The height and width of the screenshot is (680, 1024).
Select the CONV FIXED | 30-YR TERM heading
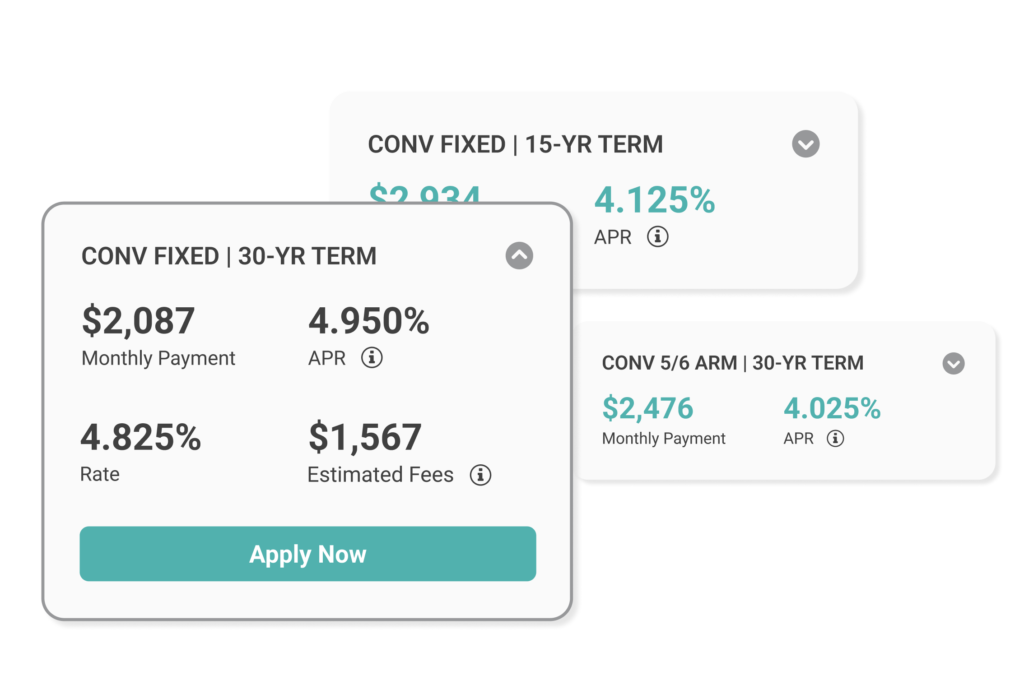229,256
